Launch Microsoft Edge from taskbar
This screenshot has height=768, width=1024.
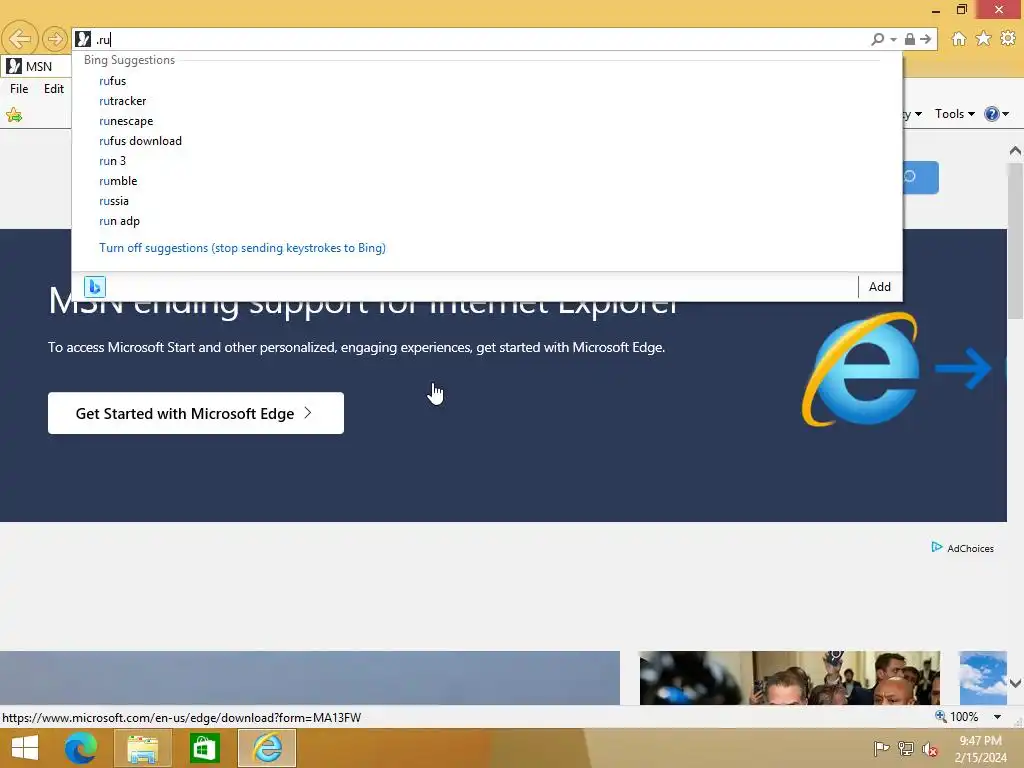80,748
